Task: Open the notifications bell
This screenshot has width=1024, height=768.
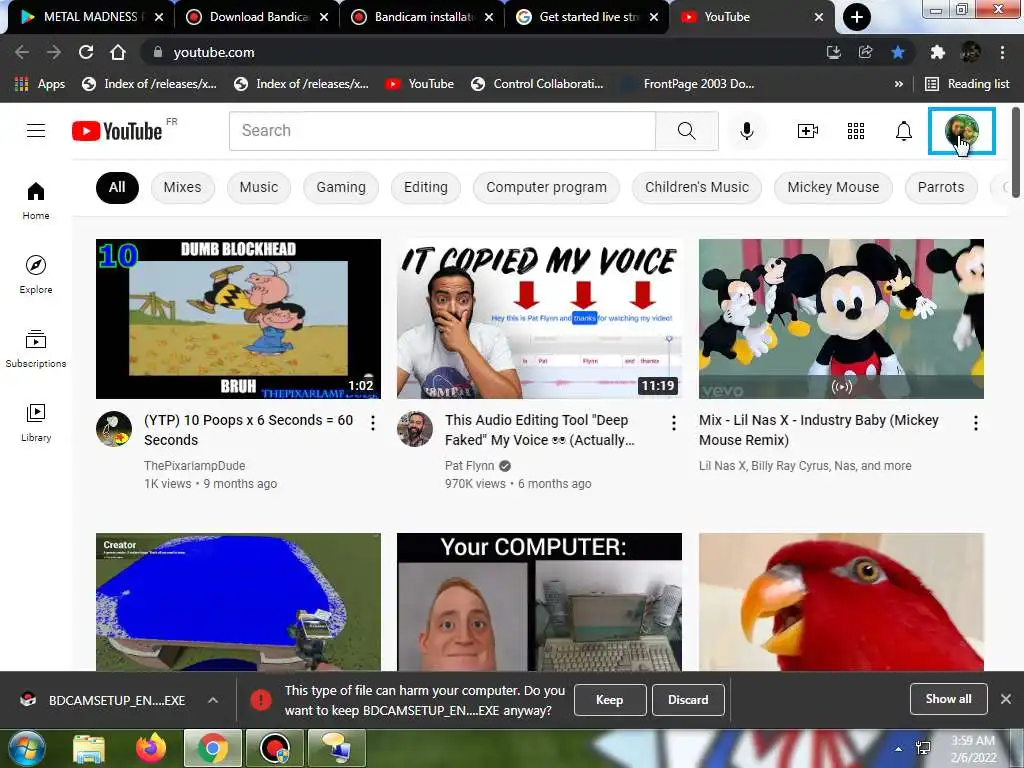Action: (x=904, y=131)
